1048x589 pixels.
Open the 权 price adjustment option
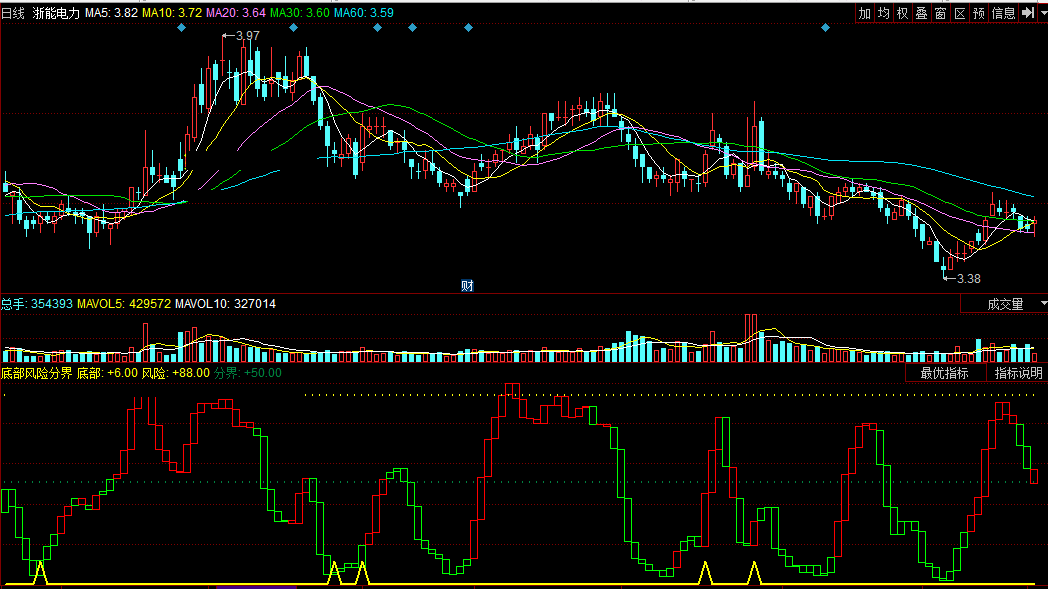click(x=902, y=13)
